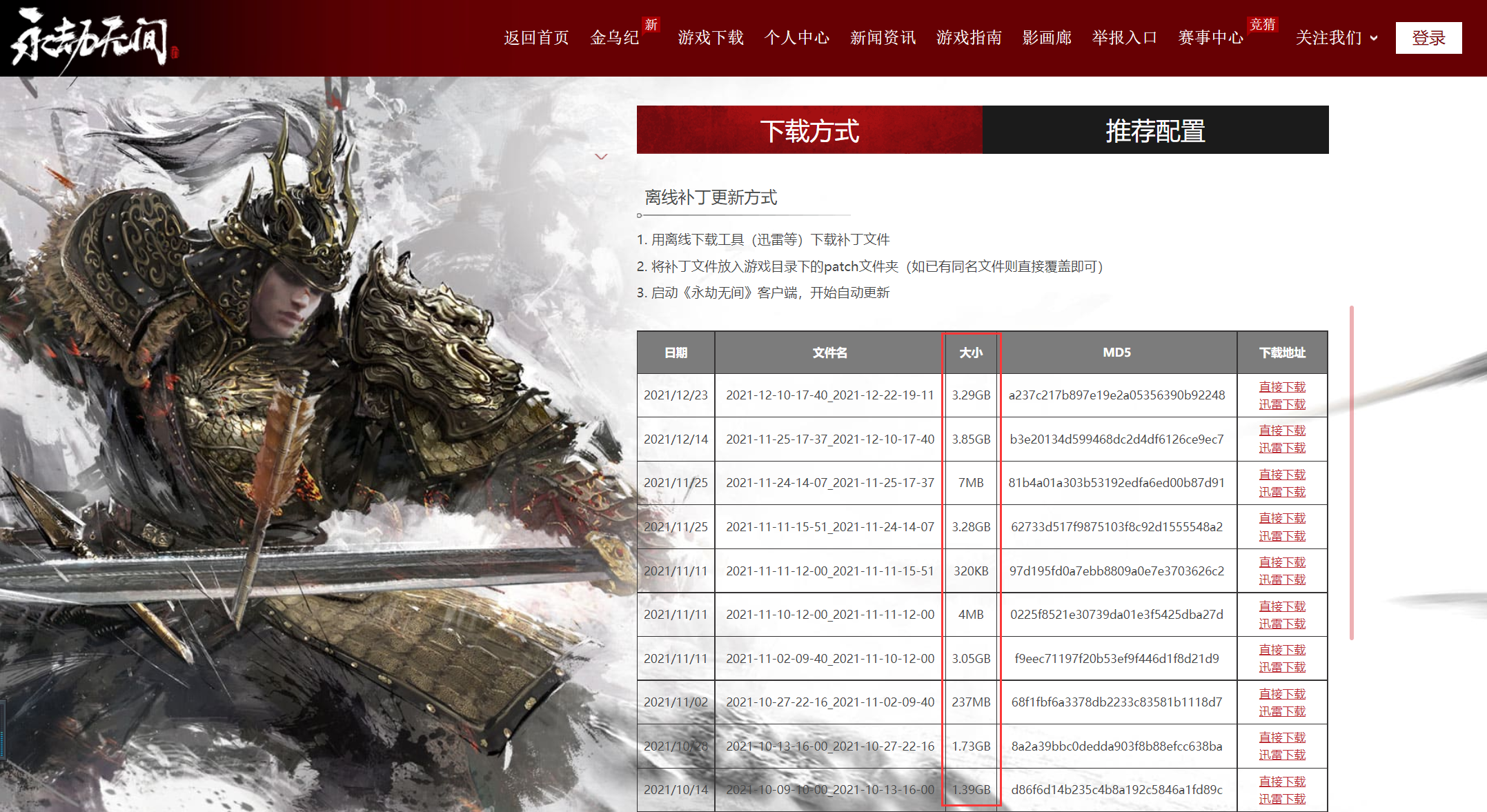
Task: Open 个人中心
Action: pos(797,38)
